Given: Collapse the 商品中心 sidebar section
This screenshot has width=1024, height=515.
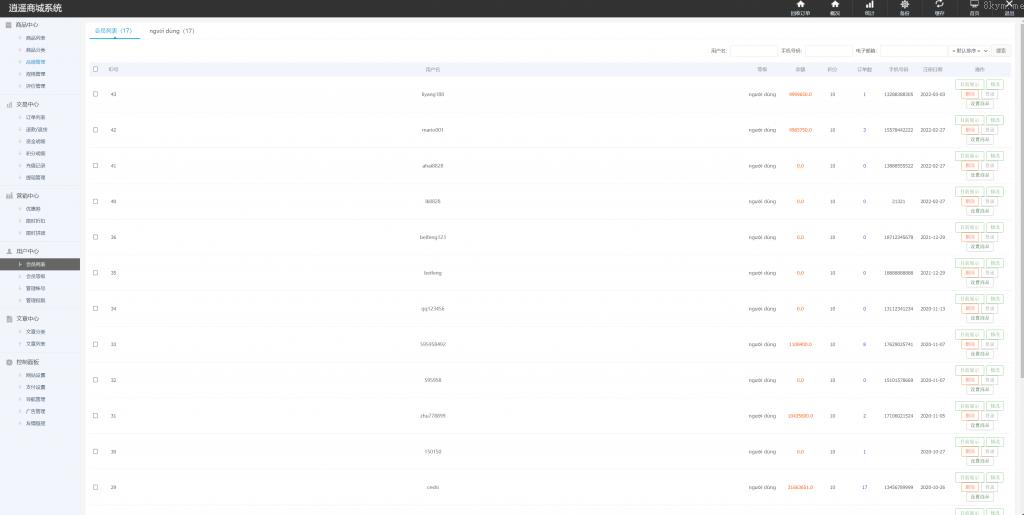Looking at the screenshot, I should (28, 25).
